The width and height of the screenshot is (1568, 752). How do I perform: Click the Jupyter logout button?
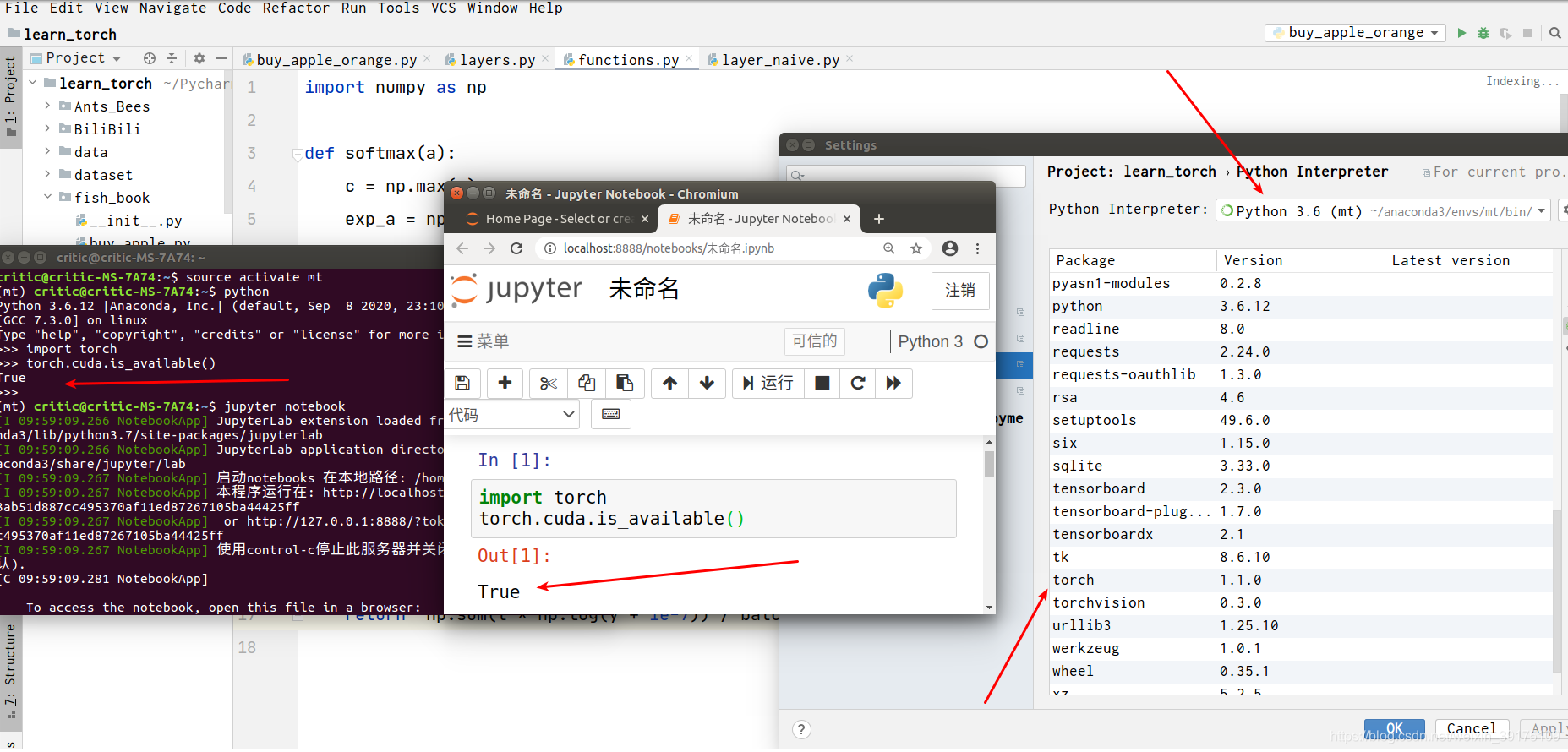coord(960,291)
